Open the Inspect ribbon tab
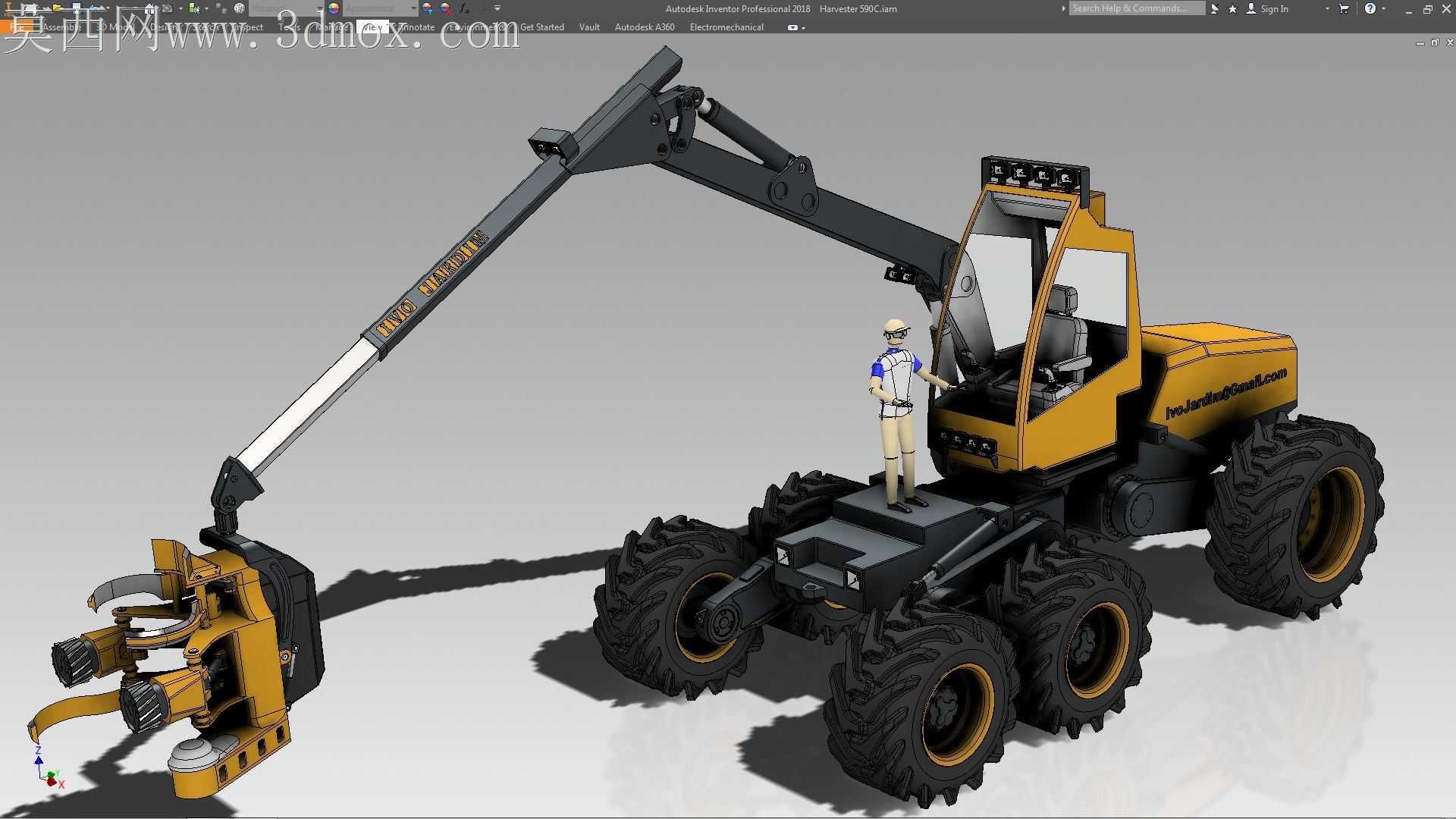Screen dimensions: 1456x819 click(246, 27)
